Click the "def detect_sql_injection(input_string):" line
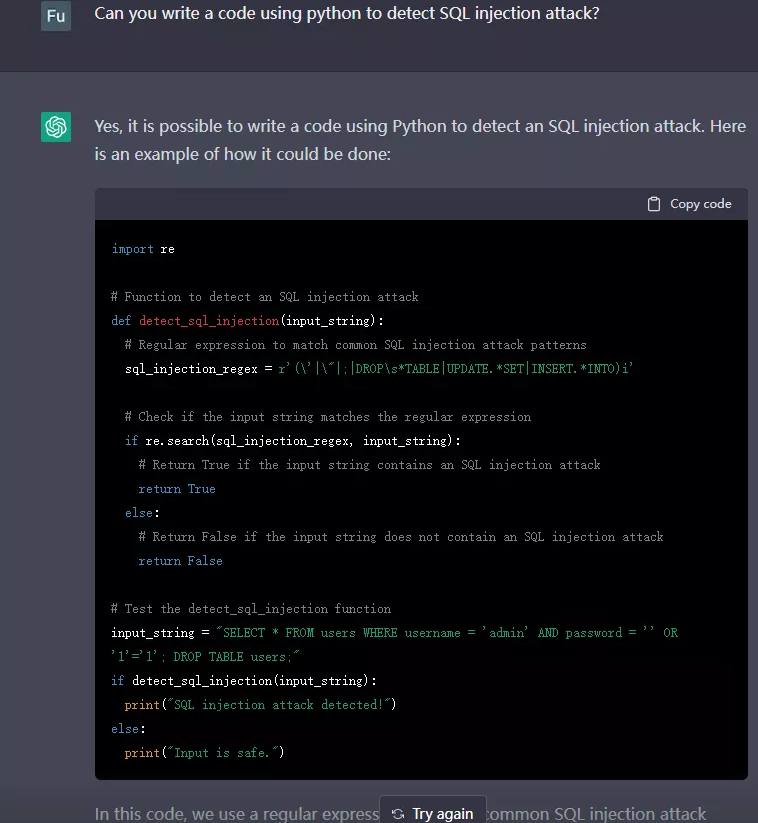The height and width of the screenshot is (823, 758). [247, 321]
